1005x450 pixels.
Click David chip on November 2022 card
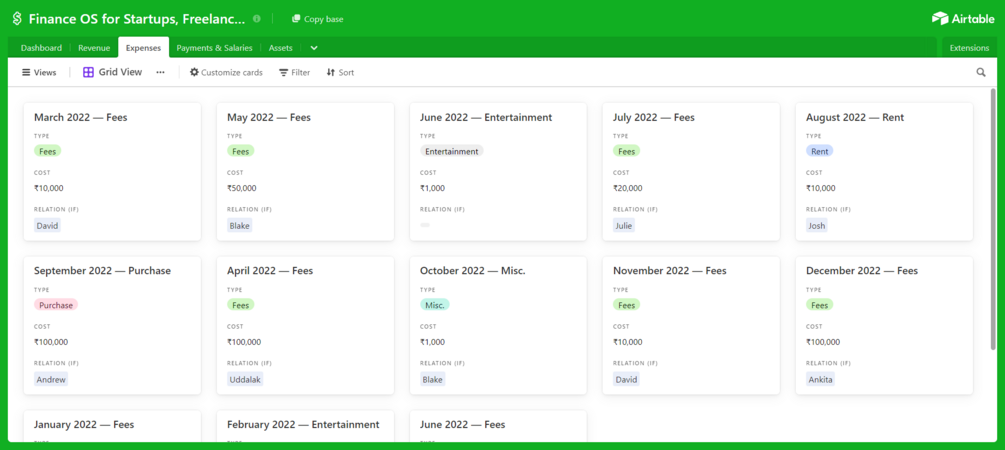[626, 379]
